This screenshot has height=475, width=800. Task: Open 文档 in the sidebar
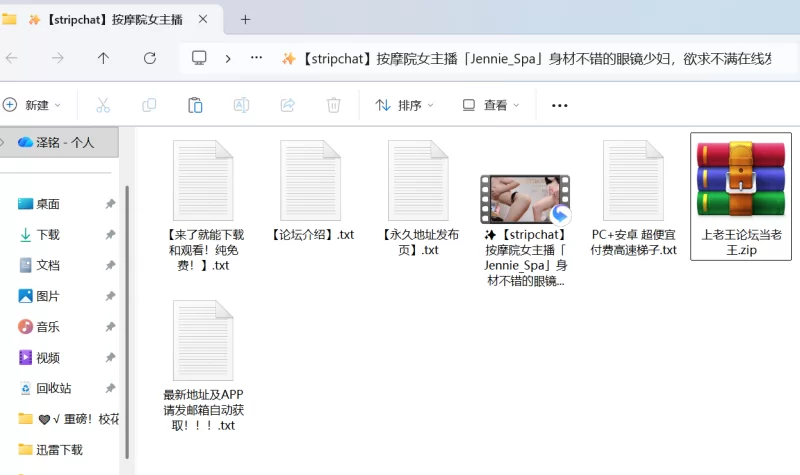pyautogui.click(x=47, y=265)
